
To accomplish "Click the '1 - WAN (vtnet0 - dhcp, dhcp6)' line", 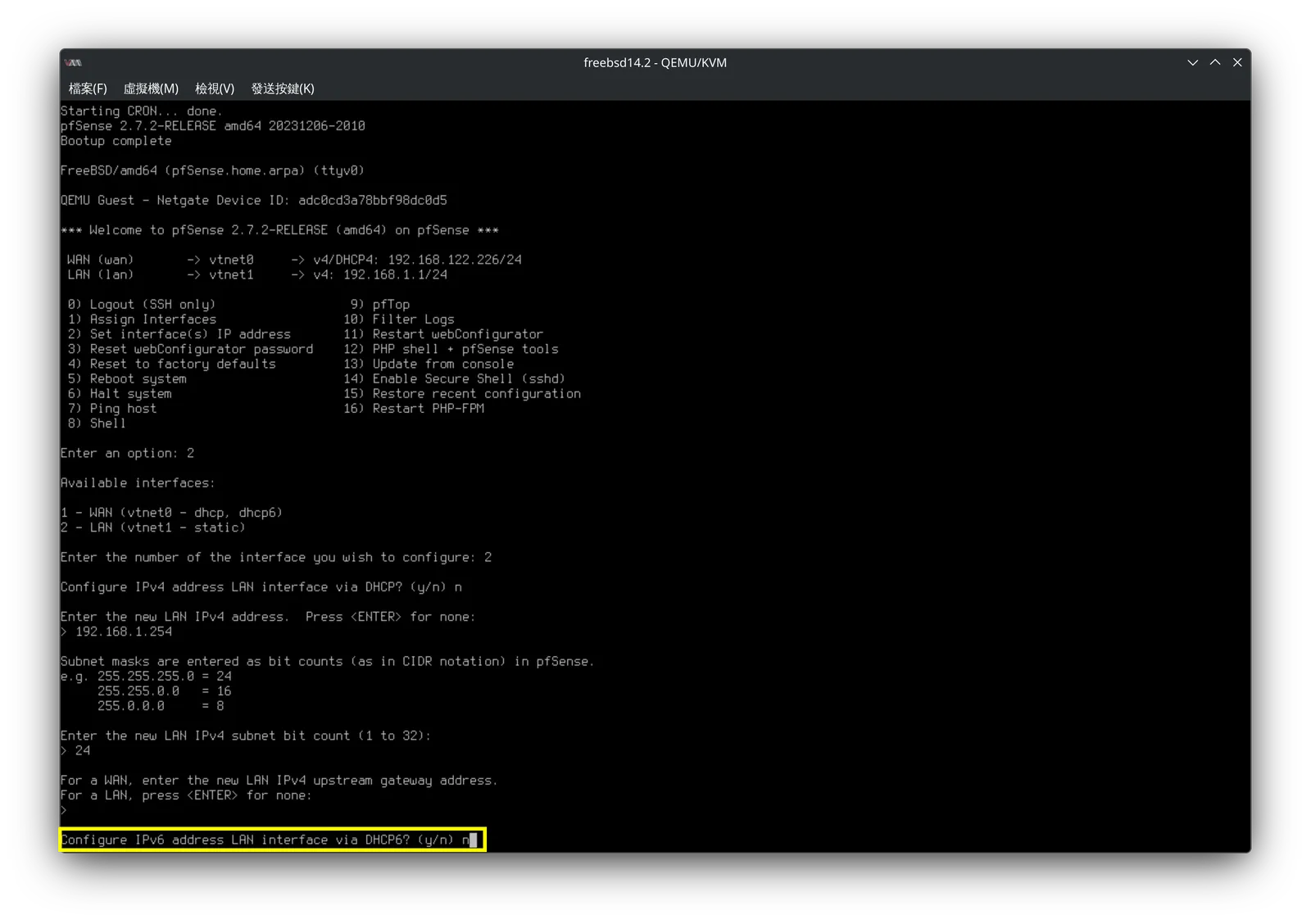I will click(171, 512).
